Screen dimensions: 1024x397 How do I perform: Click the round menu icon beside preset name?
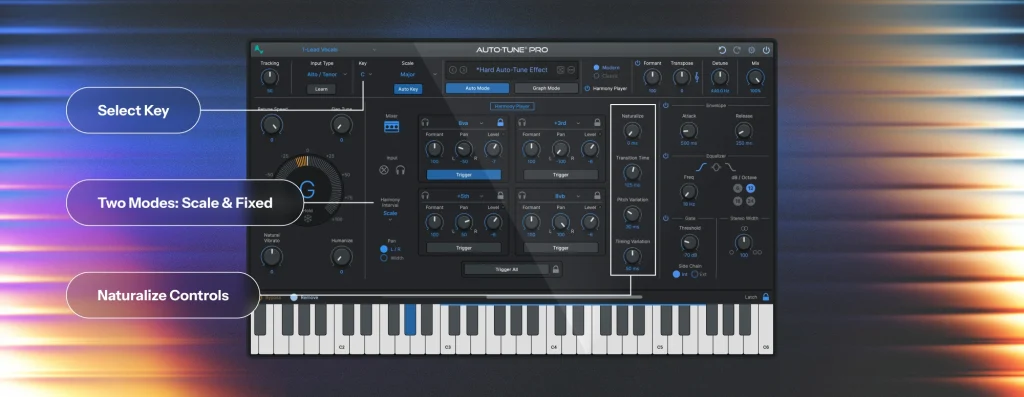pos(571,70)
